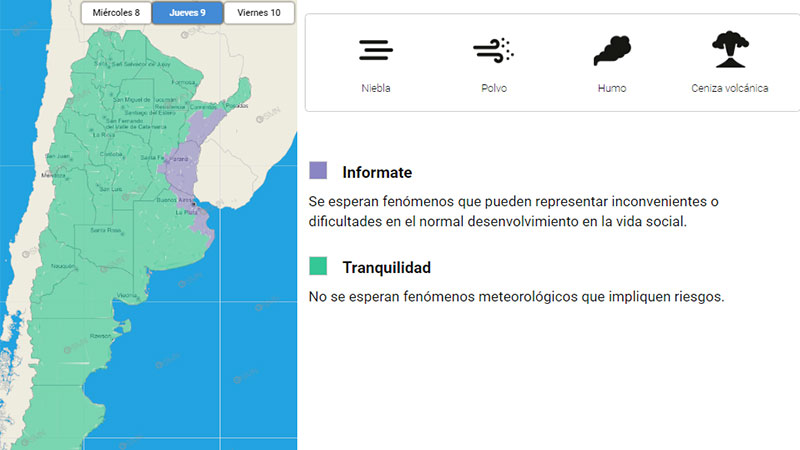Switch to the Miércoles 8 tab
This screenshot has height=450, width=800.
pyautogui.click(x=116, y=13)
